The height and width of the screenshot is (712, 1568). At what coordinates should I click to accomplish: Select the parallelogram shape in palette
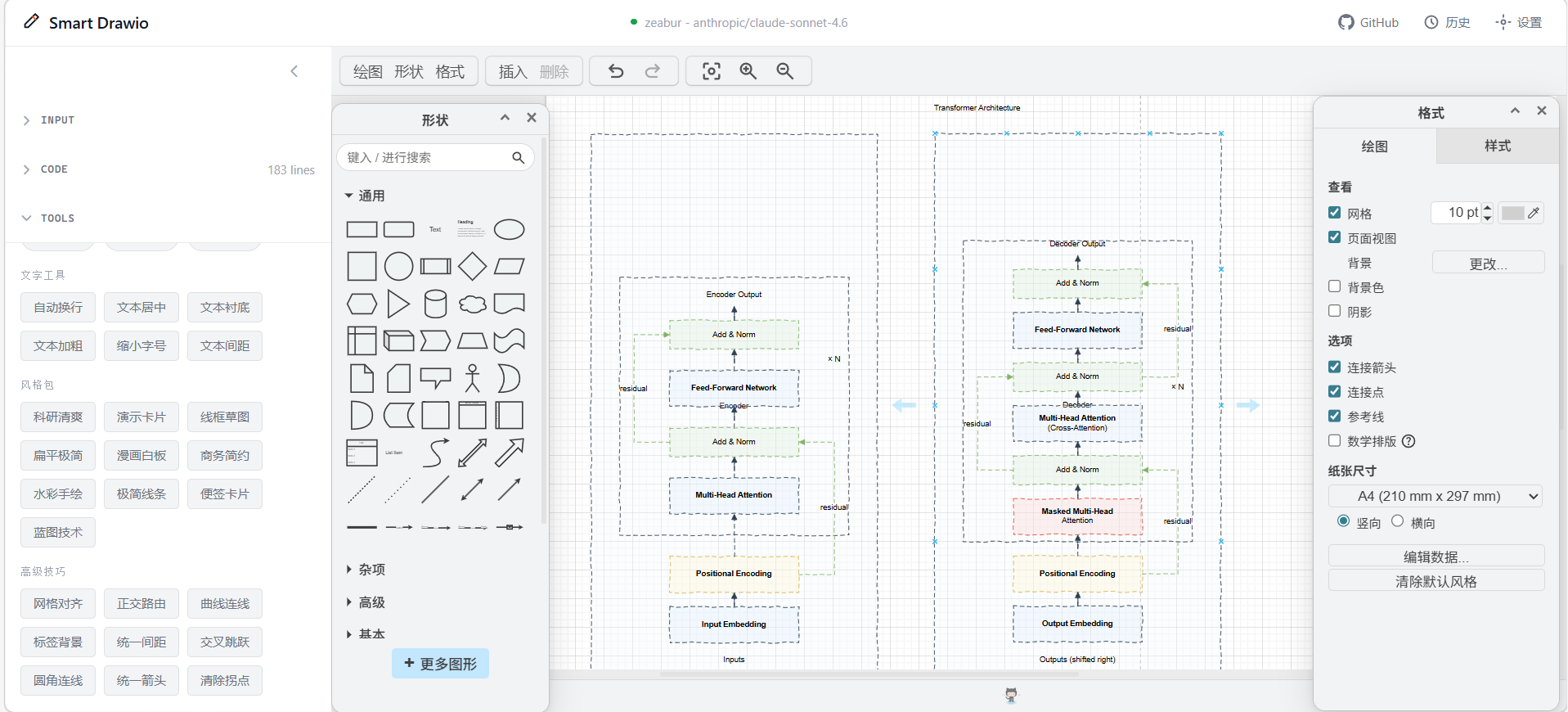coord(509,266)
